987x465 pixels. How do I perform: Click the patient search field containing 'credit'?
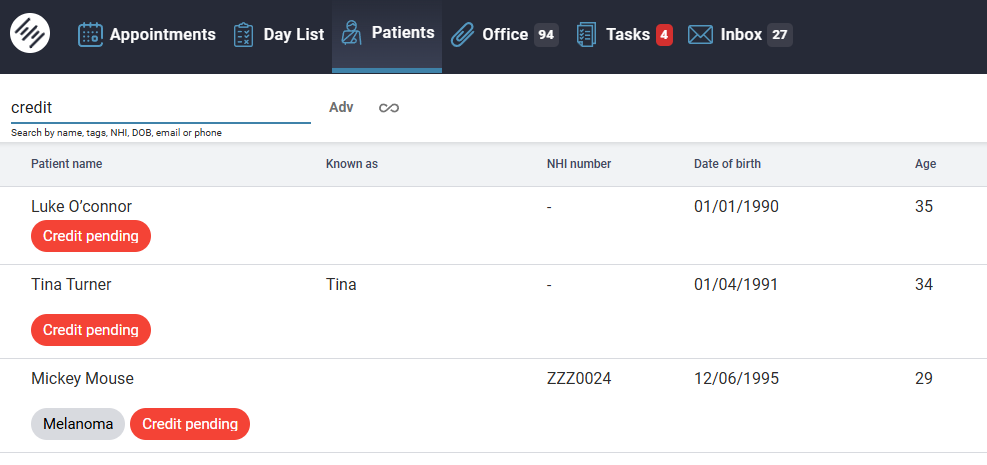click(x=160, y=107)
